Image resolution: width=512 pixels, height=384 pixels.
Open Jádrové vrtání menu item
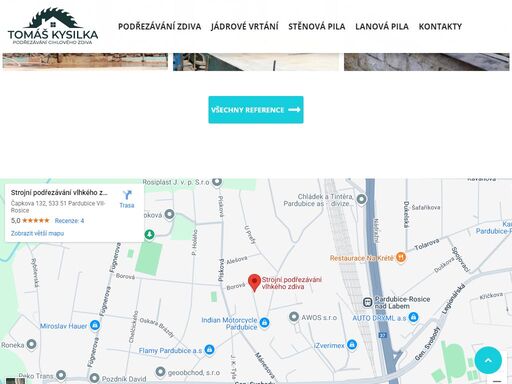pyautogui.click(x=245, y=26)
